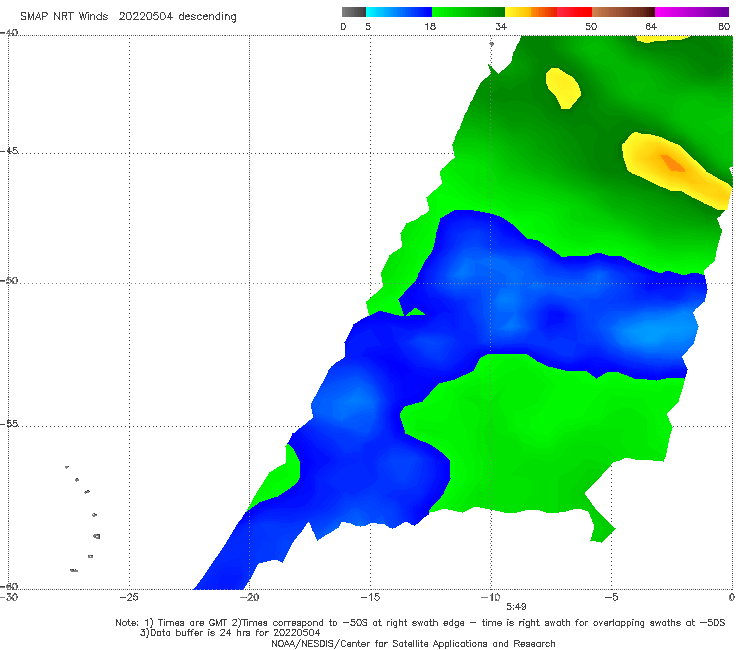Click the swath time label '5:49'

(x=516, y=606)
